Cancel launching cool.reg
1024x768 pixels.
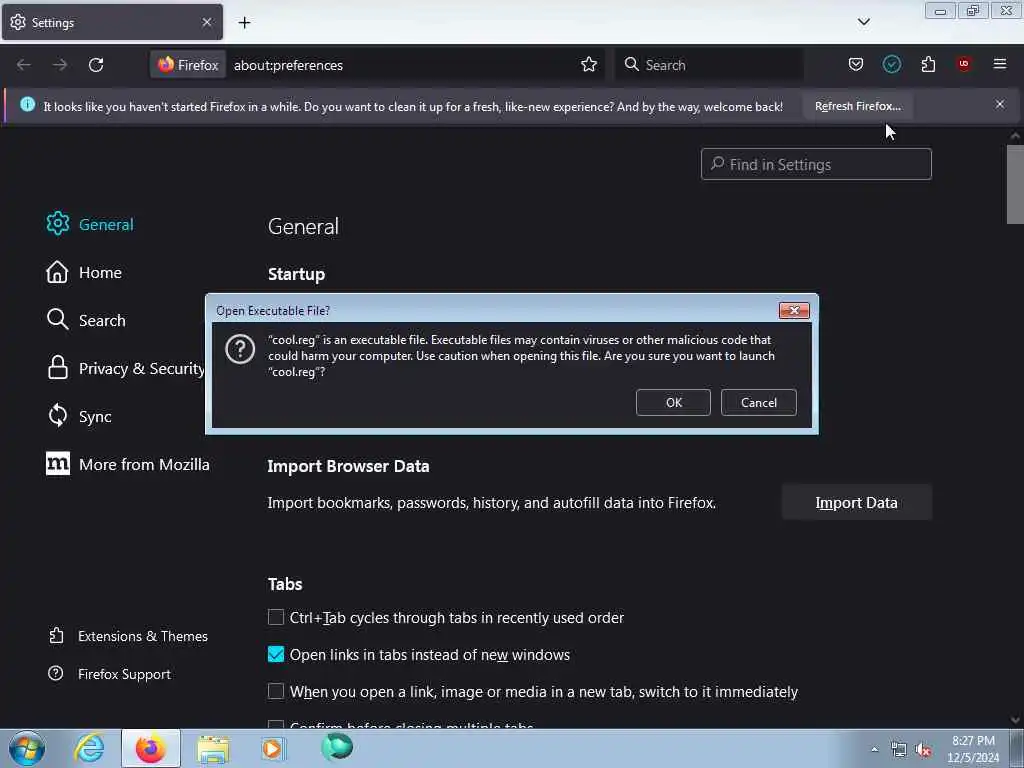point(758,402)
